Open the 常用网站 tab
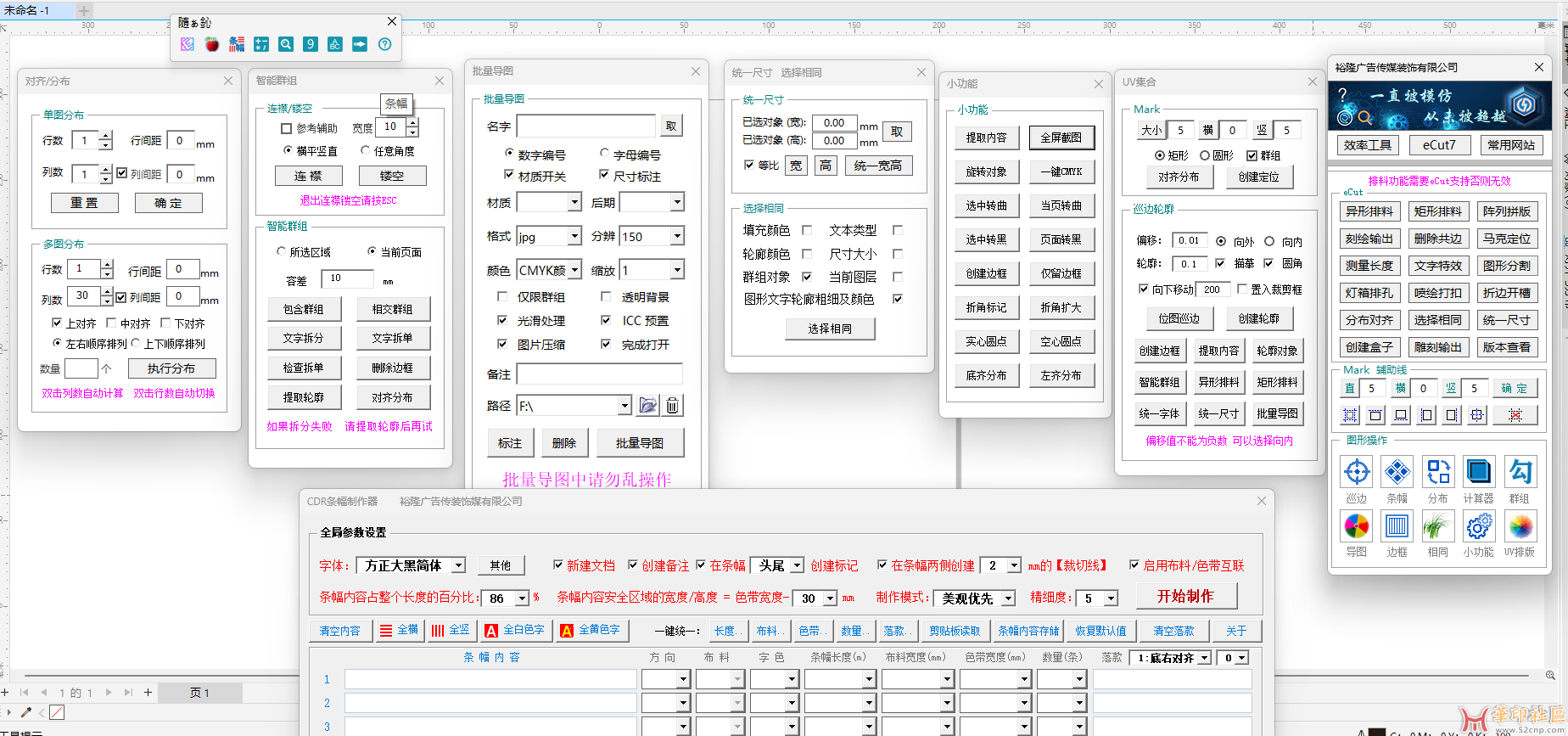Screen dimensions: 1568x736 (1511, 145)
